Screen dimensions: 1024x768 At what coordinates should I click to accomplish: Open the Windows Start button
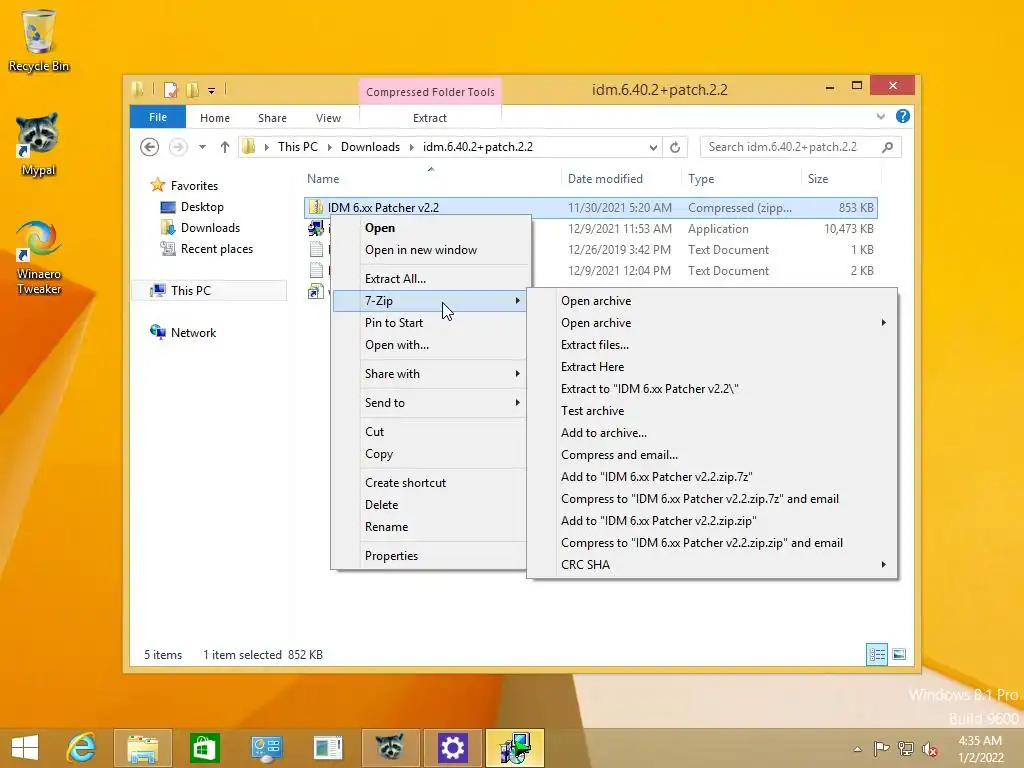point(25,748)
